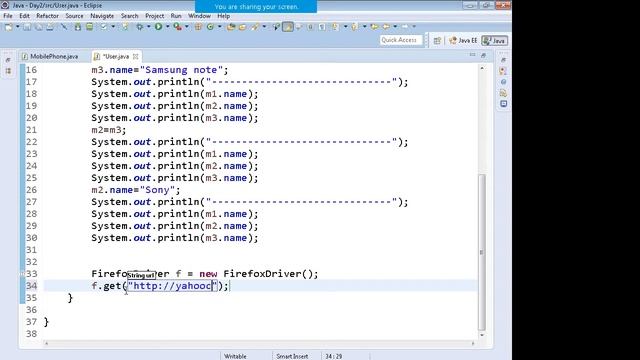Click the editor scroll-down arrow
Image resolution: width=640 pixels, height=360 pixels.
pyautogui.click(x=482, y=335)
